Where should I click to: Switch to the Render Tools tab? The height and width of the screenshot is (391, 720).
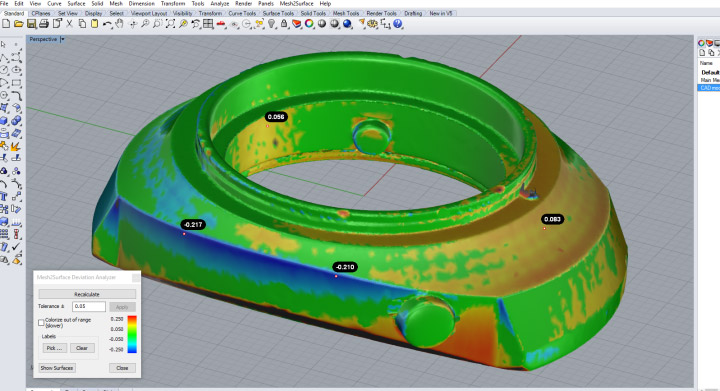point(382,13)
